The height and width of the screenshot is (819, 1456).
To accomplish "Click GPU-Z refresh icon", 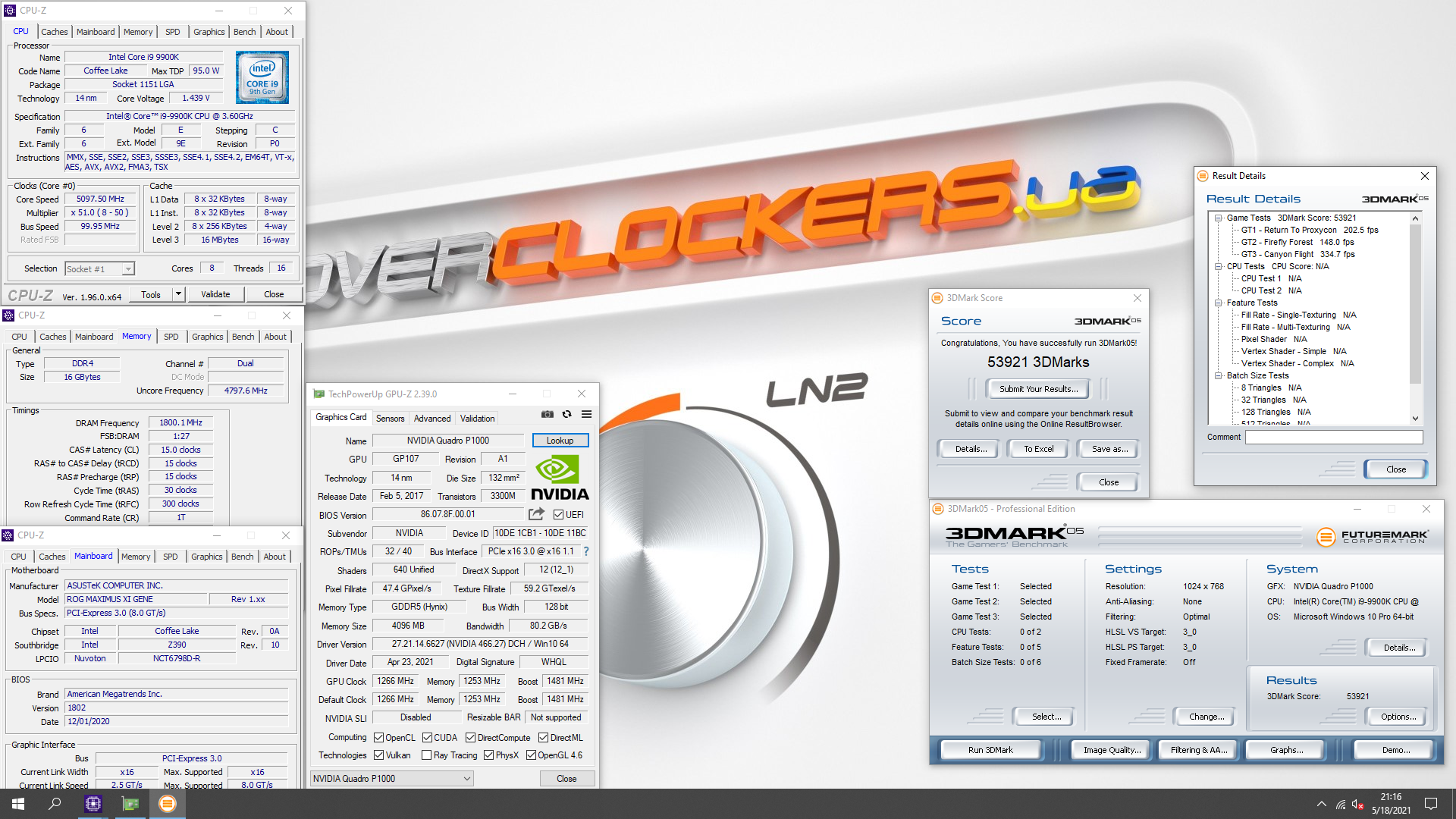I will (566, 414).
